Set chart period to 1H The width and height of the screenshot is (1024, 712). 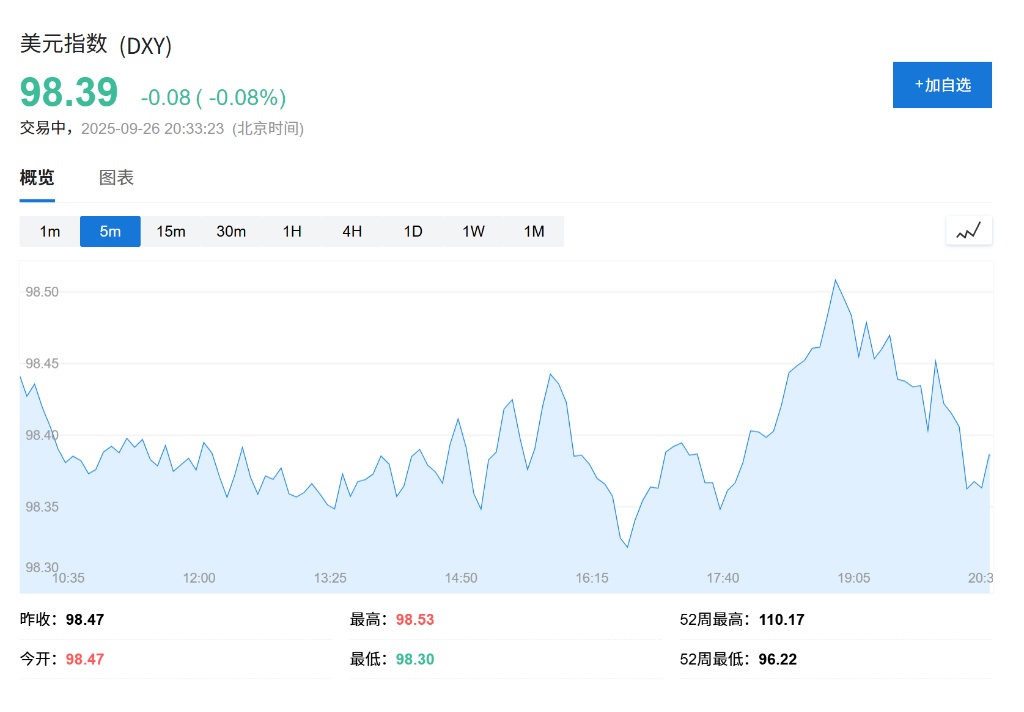point(292,231)
